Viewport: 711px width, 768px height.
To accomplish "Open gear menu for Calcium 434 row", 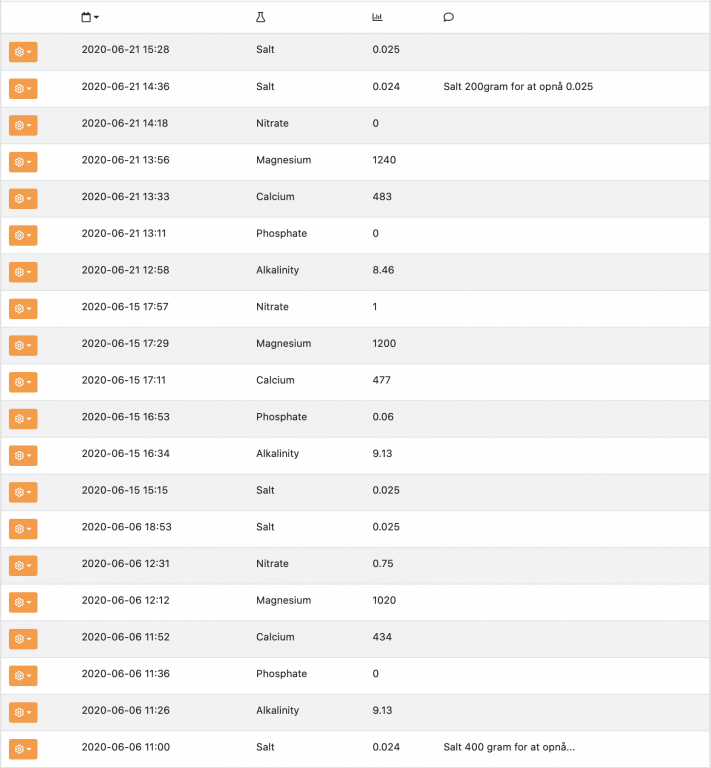I will click(x=23, y=639).
